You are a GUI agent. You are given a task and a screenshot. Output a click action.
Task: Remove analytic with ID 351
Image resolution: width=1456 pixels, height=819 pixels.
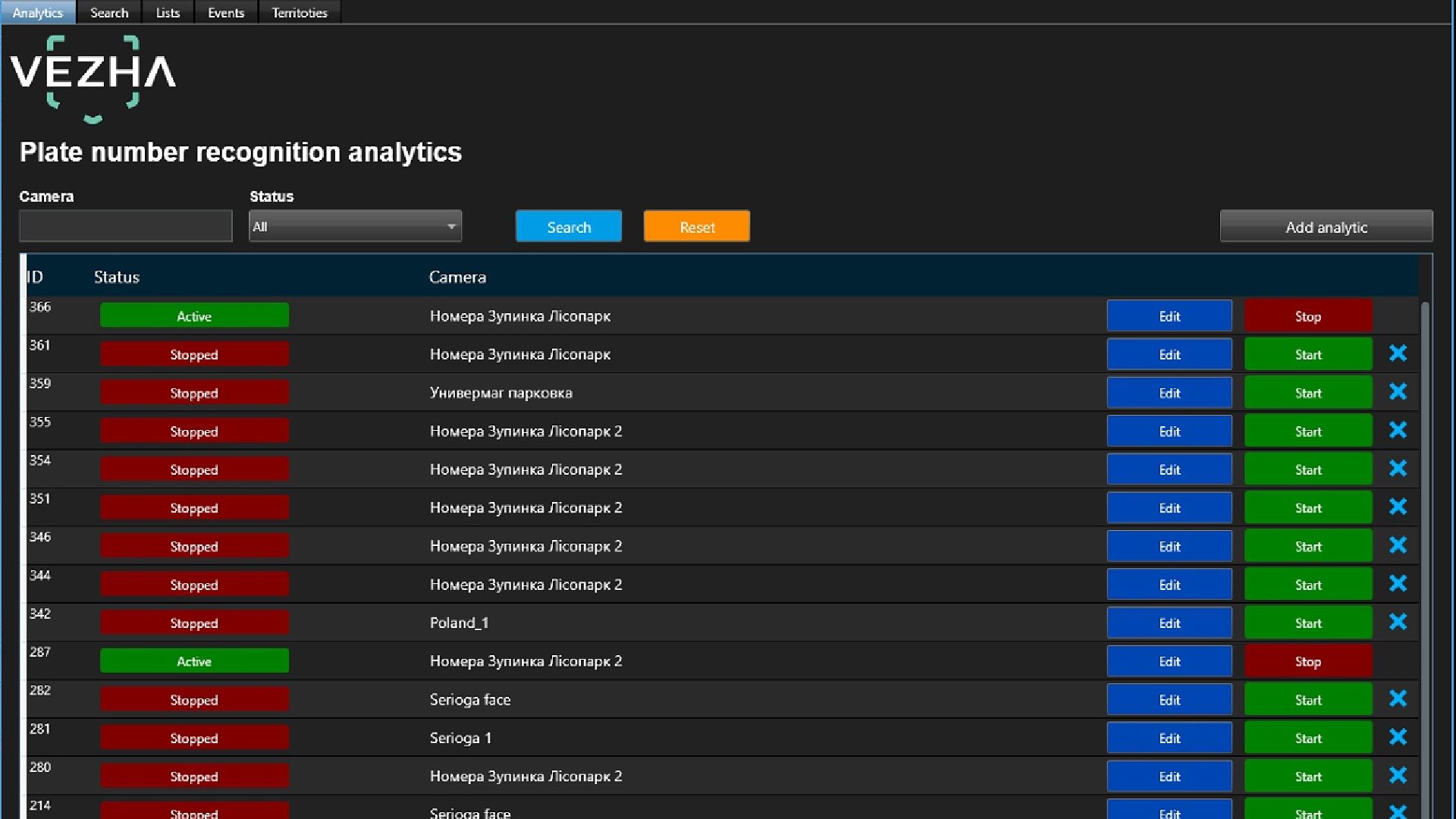(1398, 507)
